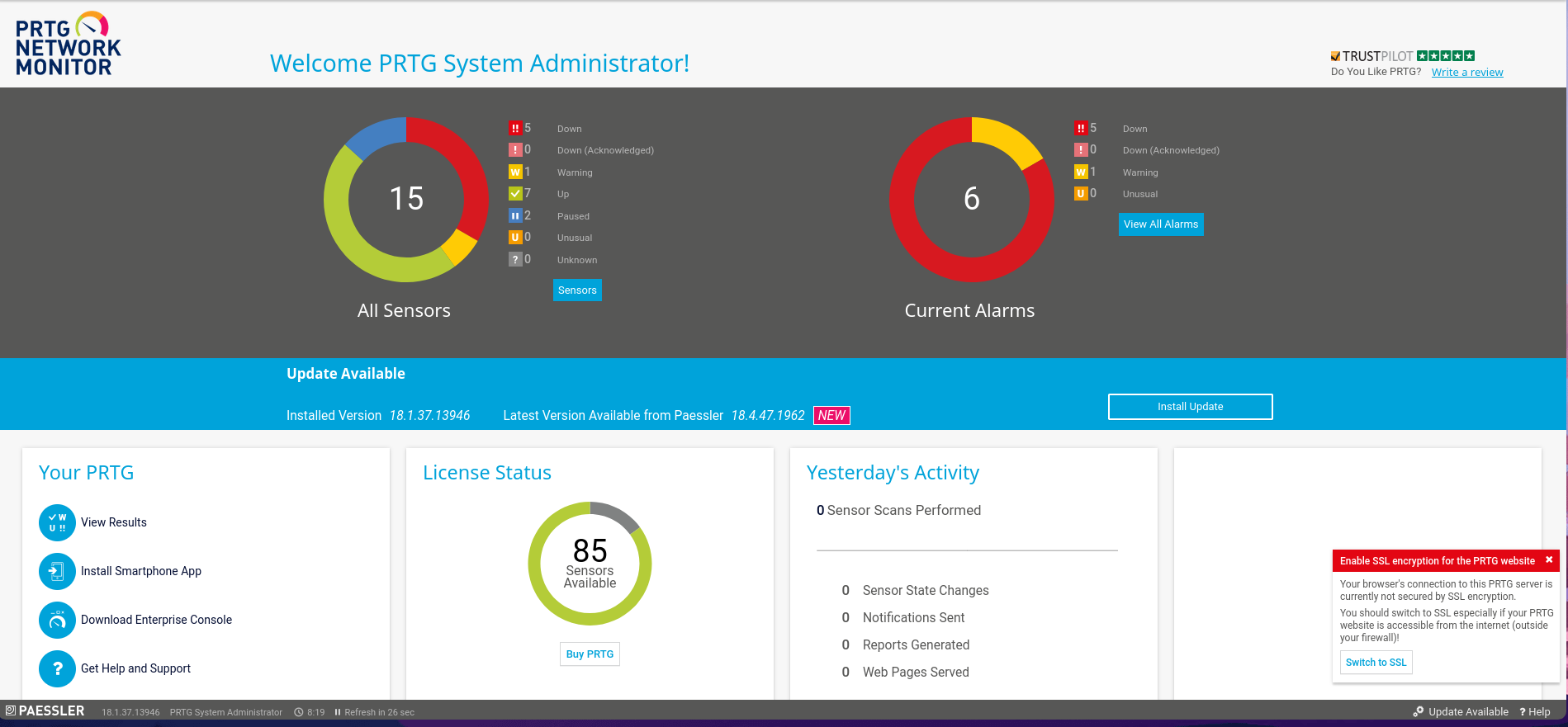Open the Sensors button
The image size is (1568, 727).
click(x=577, y=290)
